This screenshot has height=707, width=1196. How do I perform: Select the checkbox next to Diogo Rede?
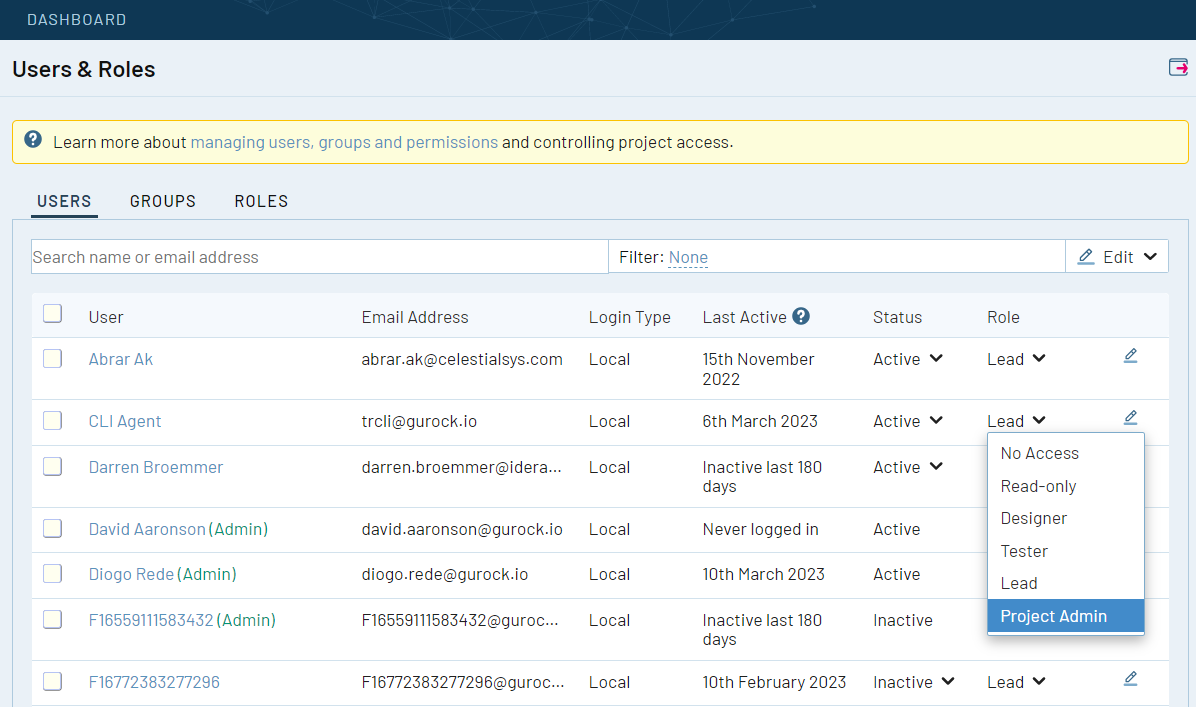click(52, 573)
